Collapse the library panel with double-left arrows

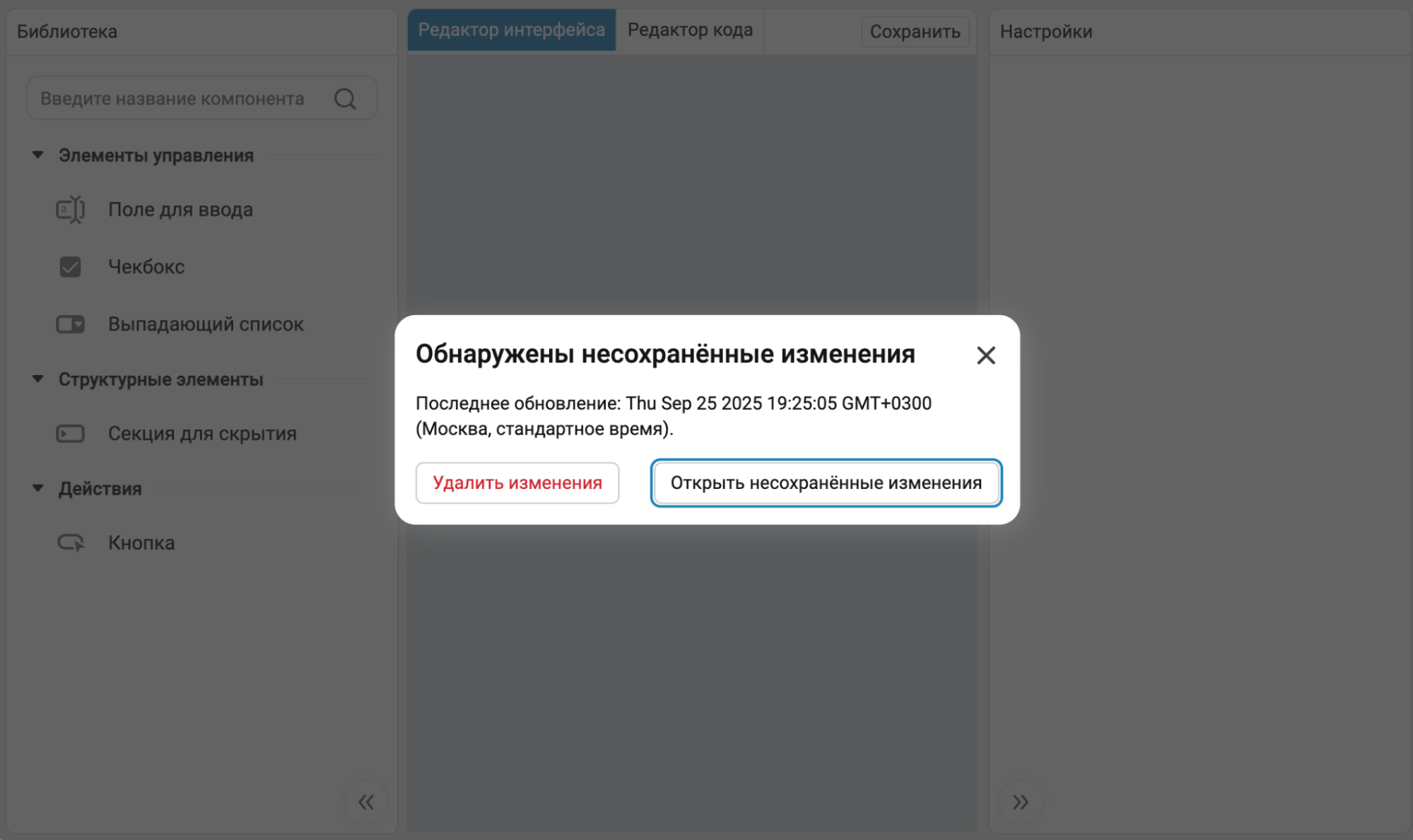pos(365,802)
